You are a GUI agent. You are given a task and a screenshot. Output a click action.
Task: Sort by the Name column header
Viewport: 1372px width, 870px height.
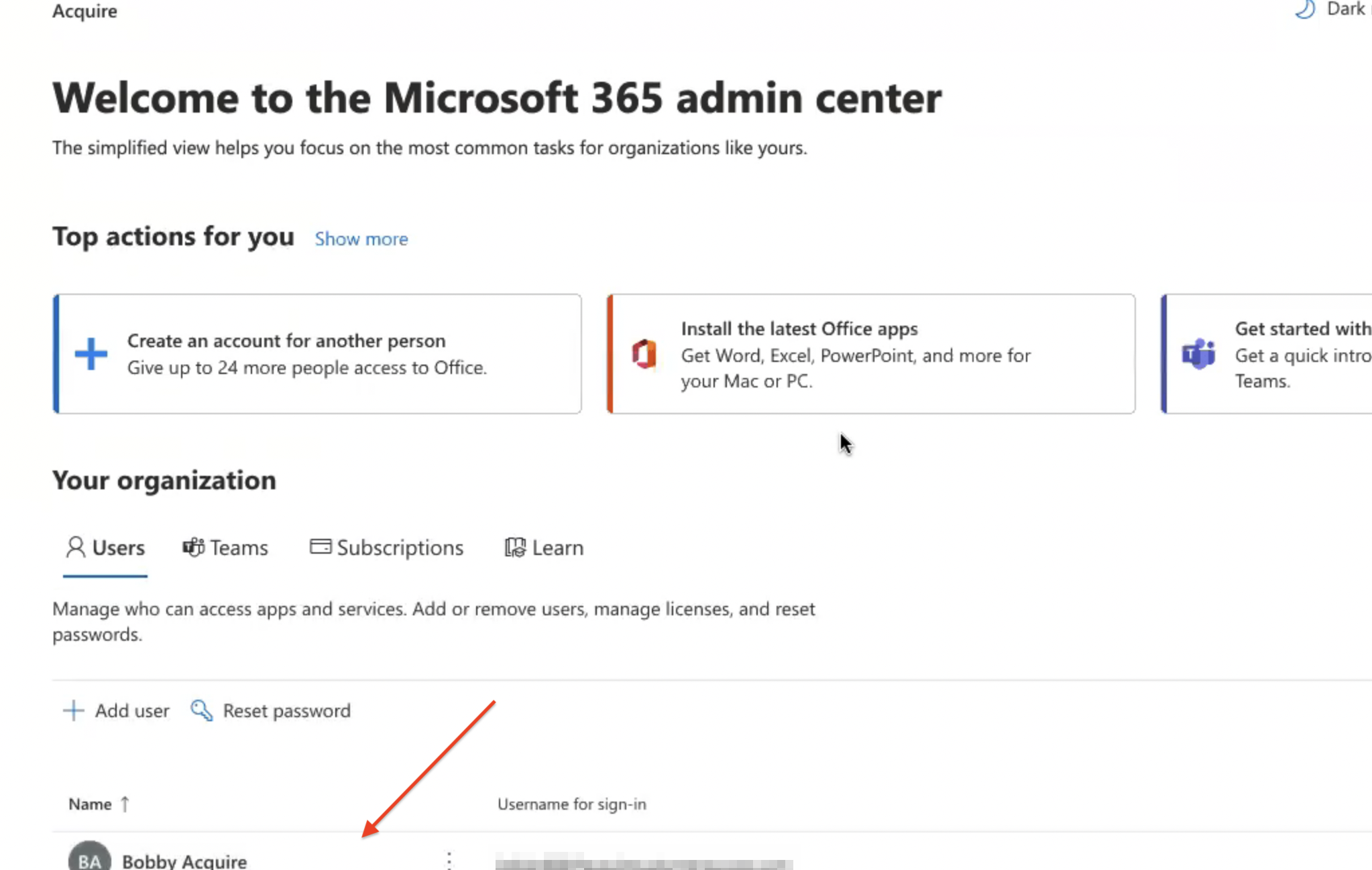pos(90,804)
